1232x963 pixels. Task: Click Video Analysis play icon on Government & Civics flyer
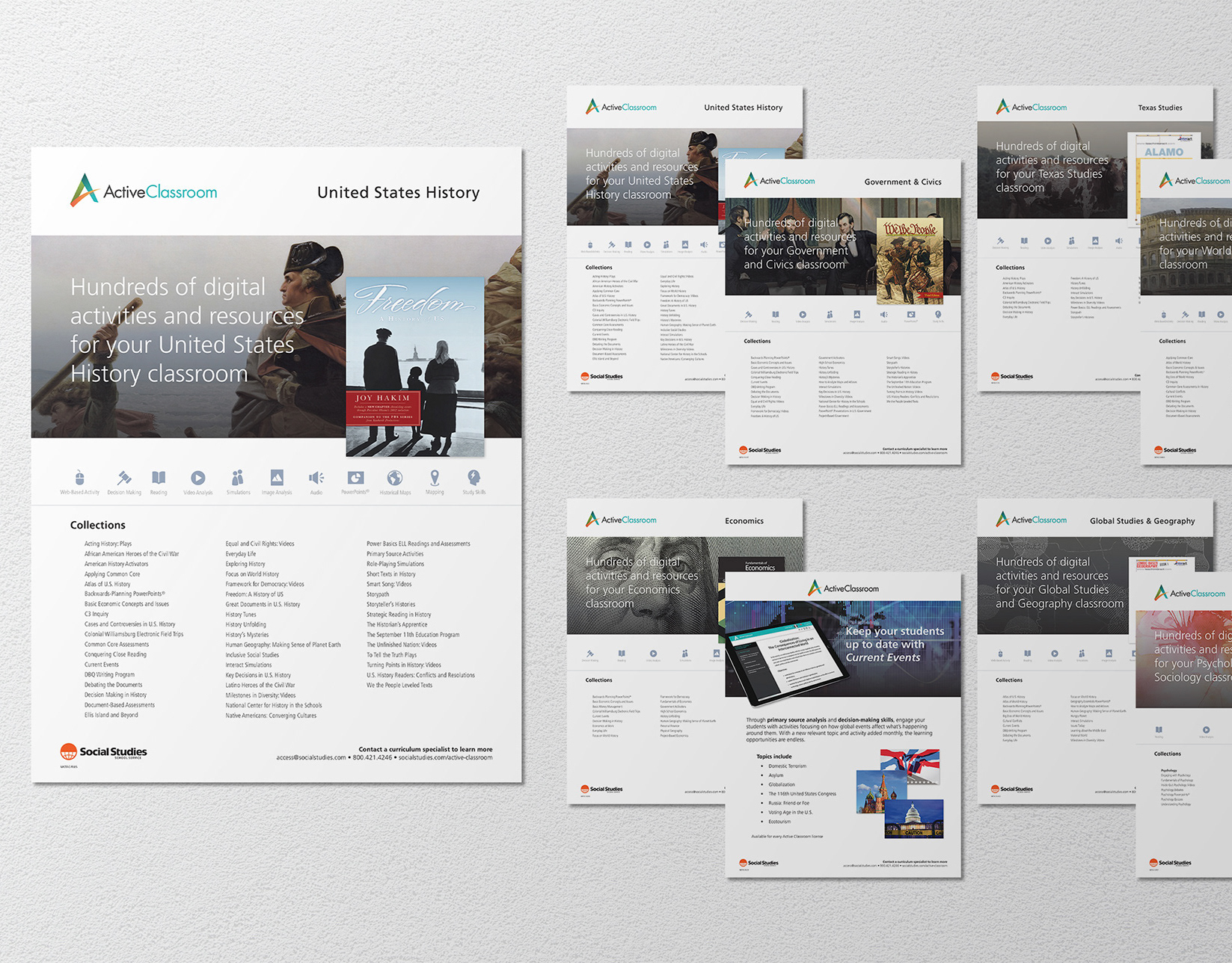tap(803, 315)
